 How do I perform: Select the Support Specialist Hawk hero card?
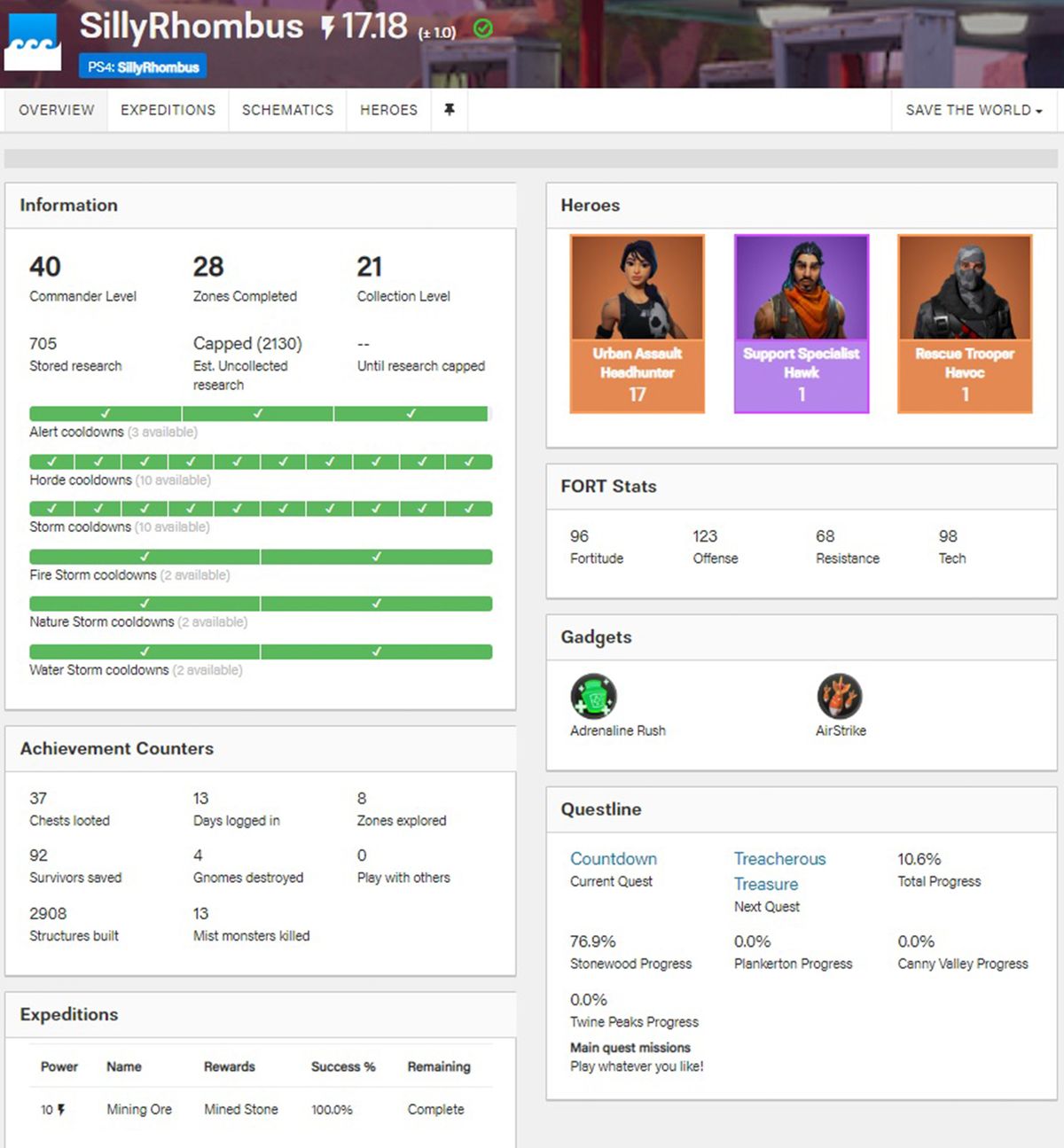[801, 324]
